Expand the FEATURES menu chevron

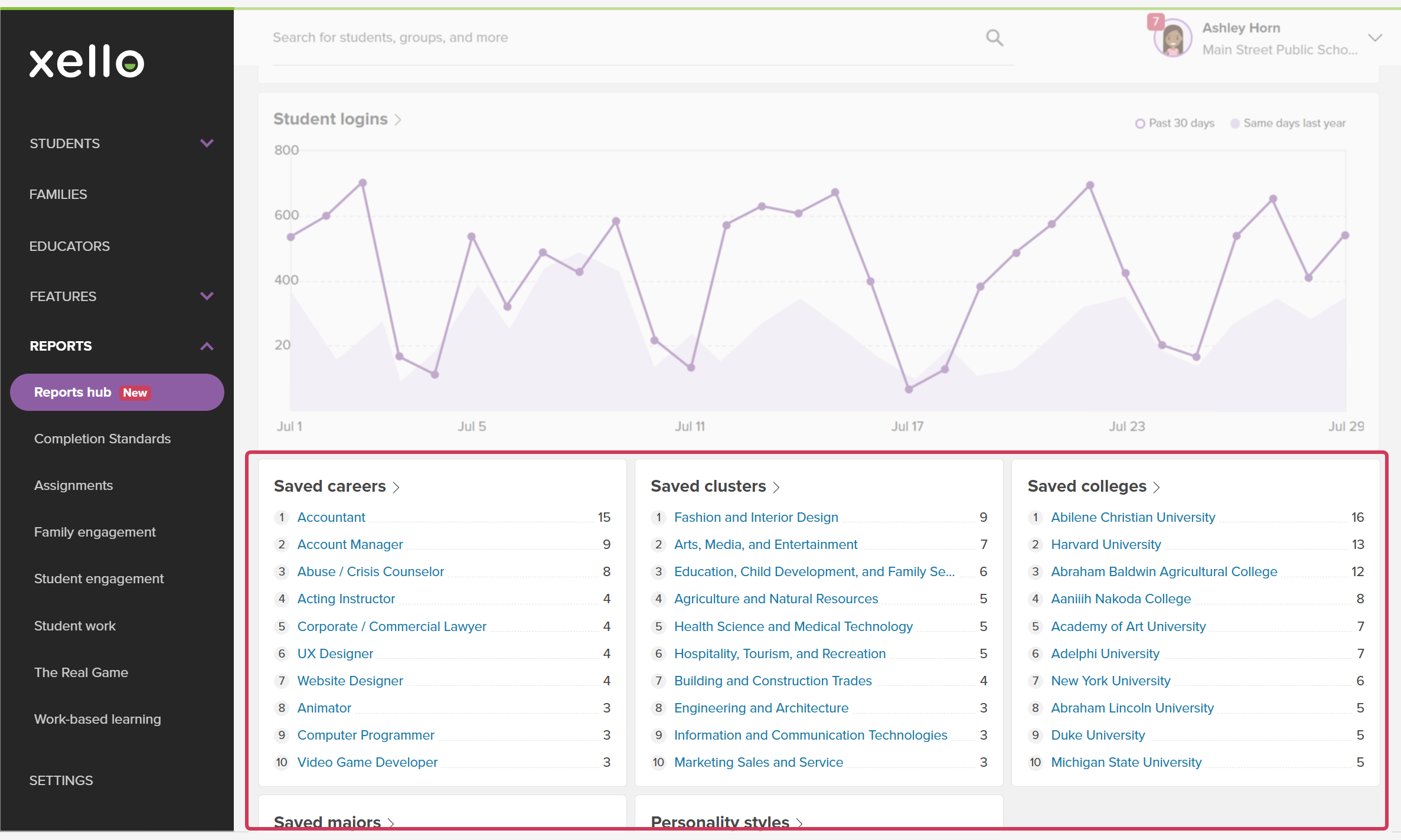207,296
